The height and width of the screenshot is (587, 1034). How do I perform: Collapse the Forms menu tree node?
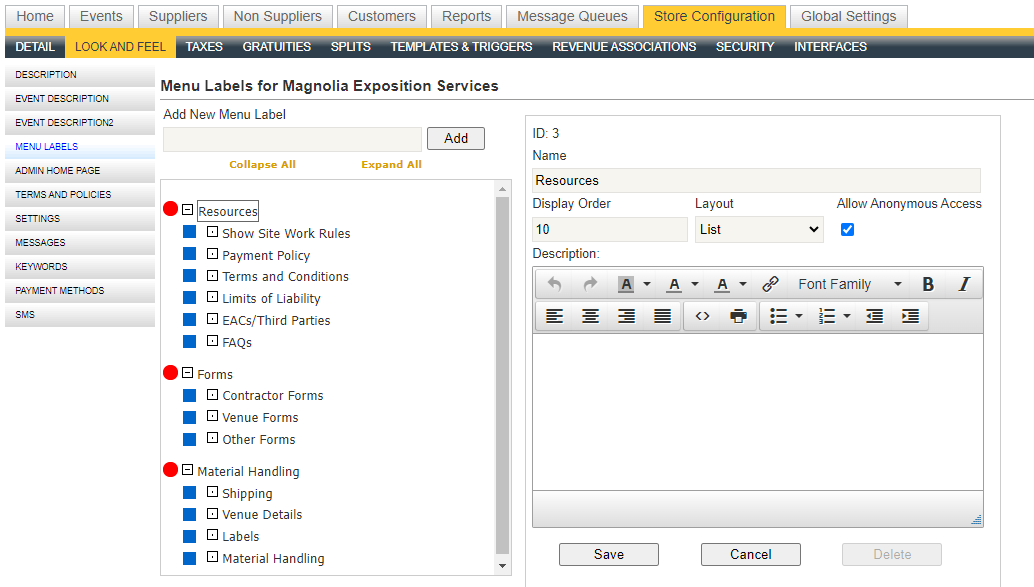[186, 373]
